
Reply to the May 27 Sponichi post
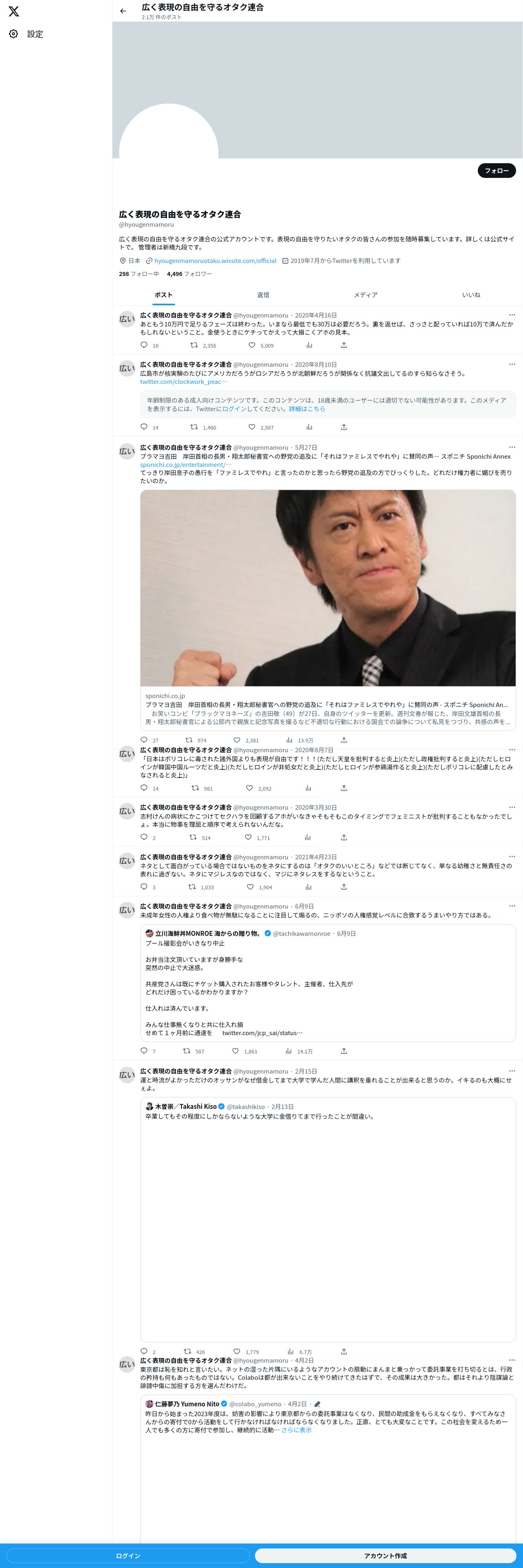click(144, 740)
